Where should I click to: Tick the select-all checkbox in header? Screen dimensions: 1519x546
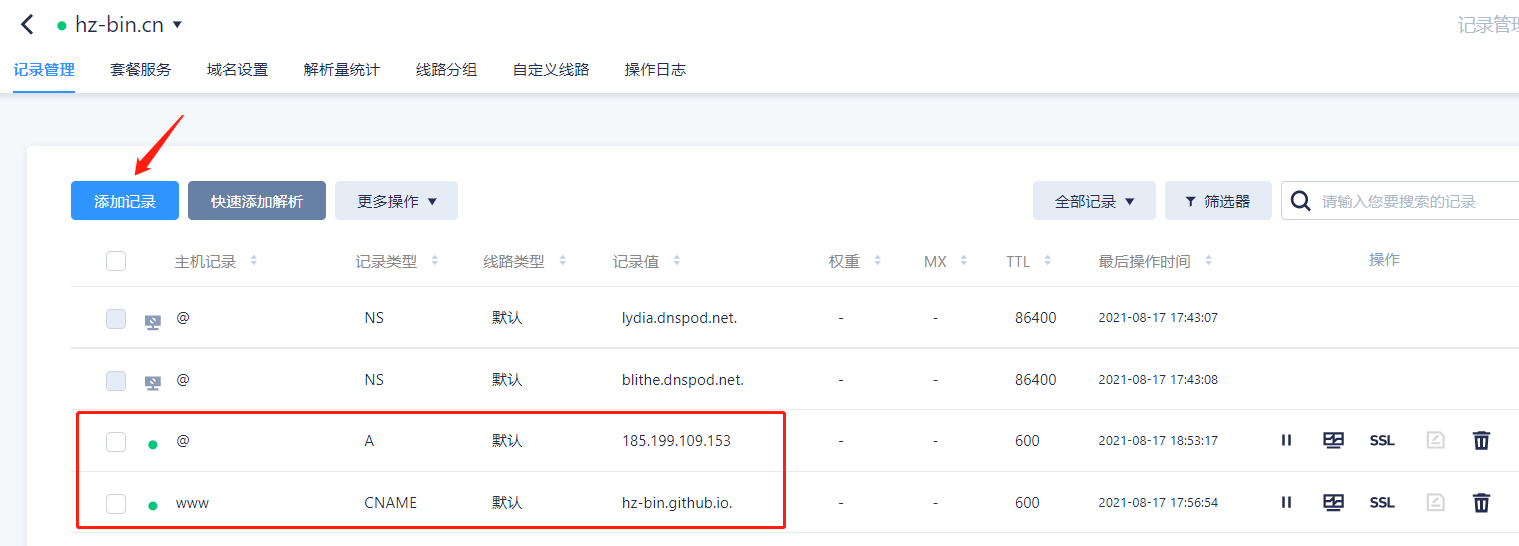116,261
